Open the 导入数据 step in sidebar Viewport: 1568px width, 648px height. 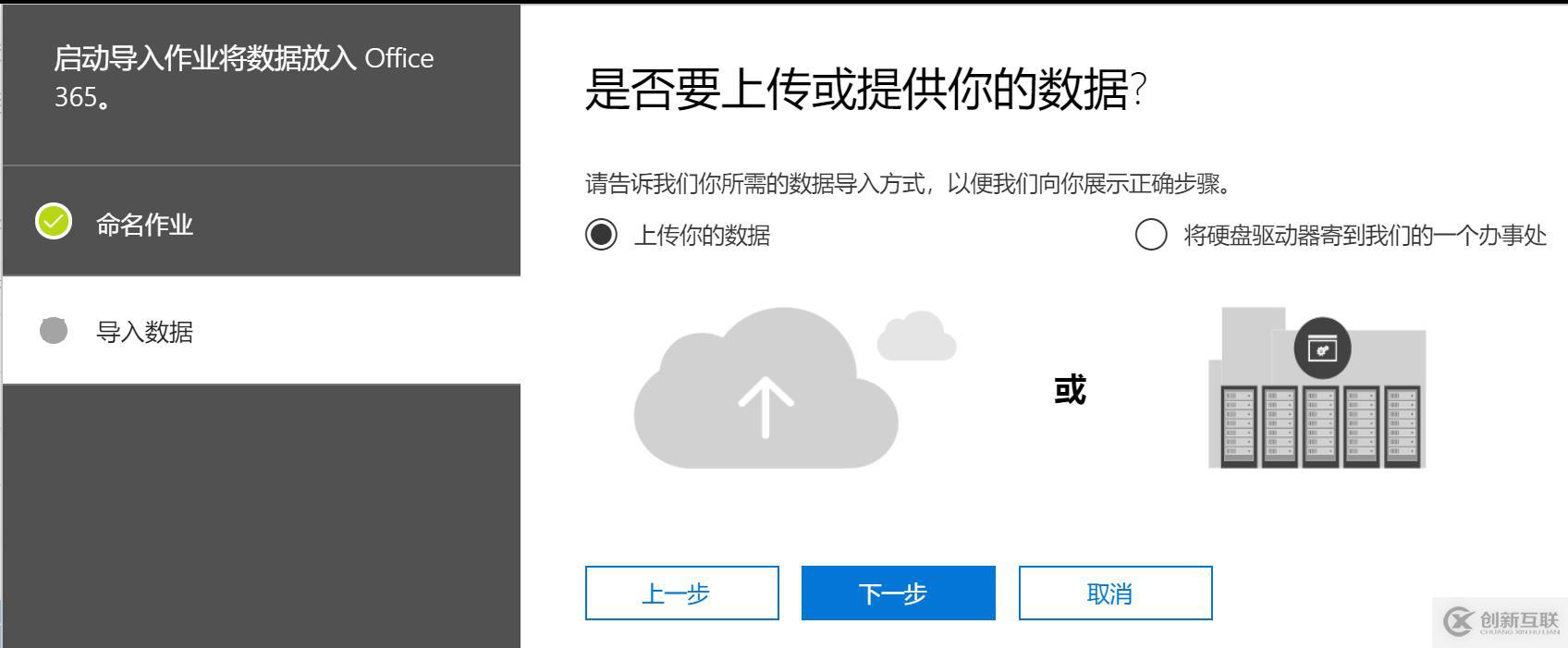(x=262, y=331)
